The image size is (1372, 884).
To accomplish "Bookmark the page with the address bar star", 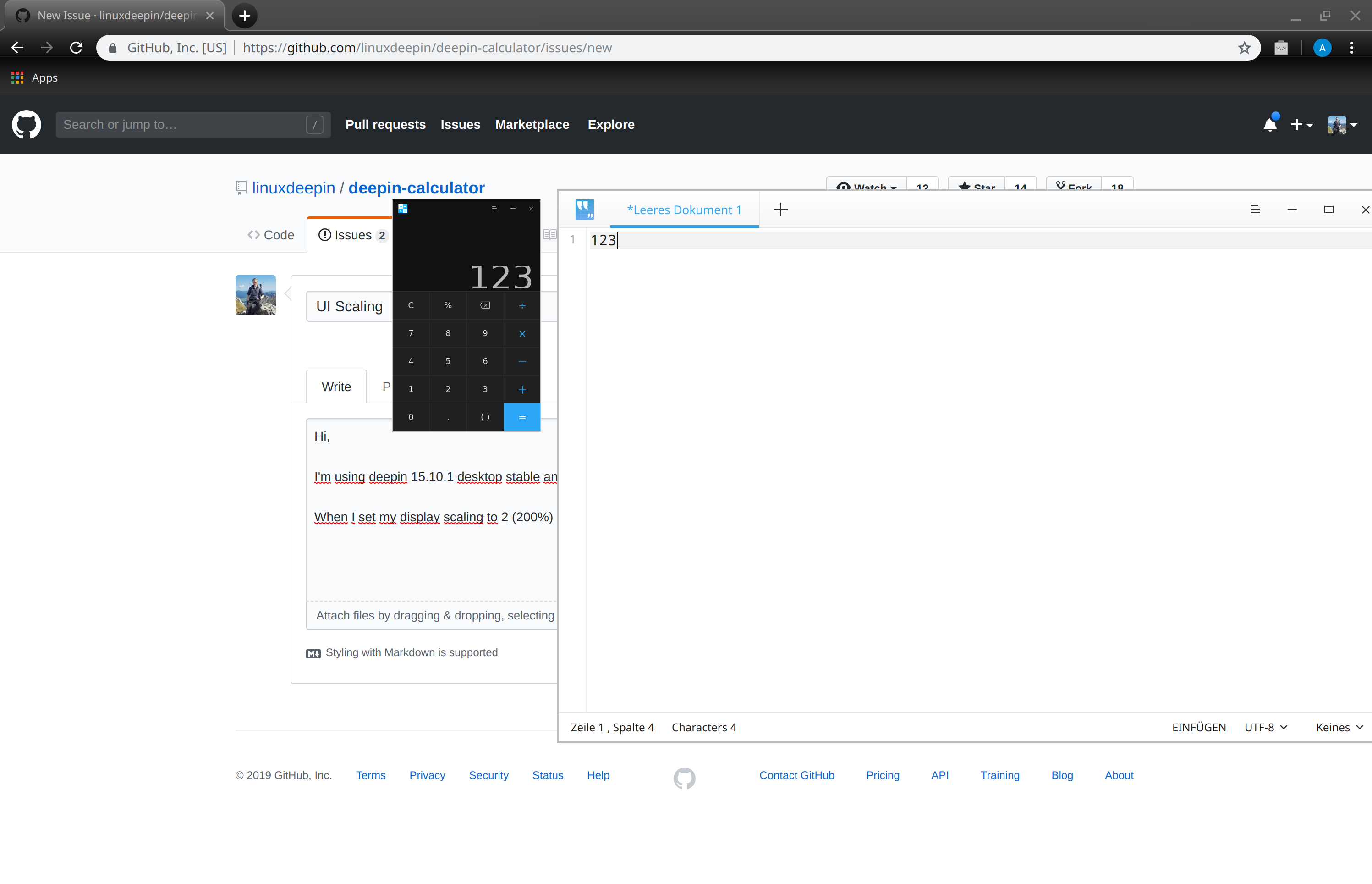I will pos(1245,48).
